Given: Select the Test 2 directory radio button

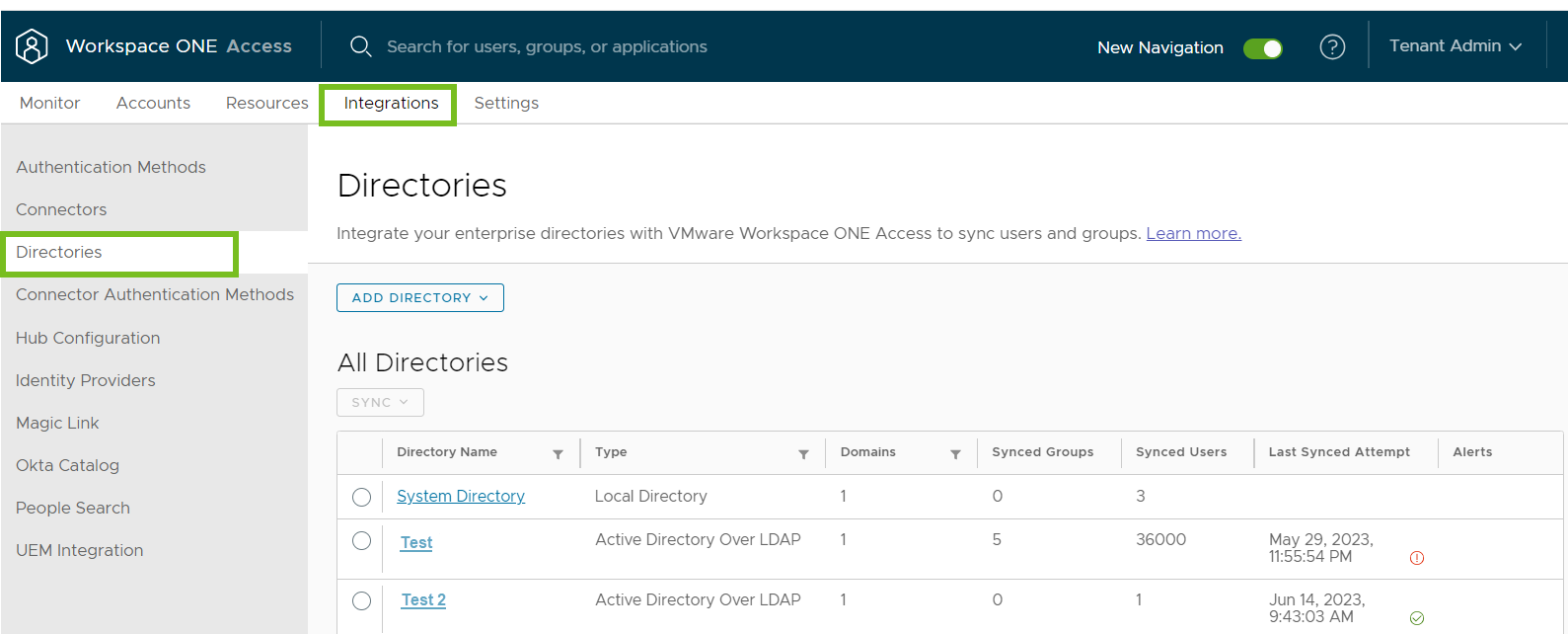Looking at the screenshot, I should click(361, 600).
